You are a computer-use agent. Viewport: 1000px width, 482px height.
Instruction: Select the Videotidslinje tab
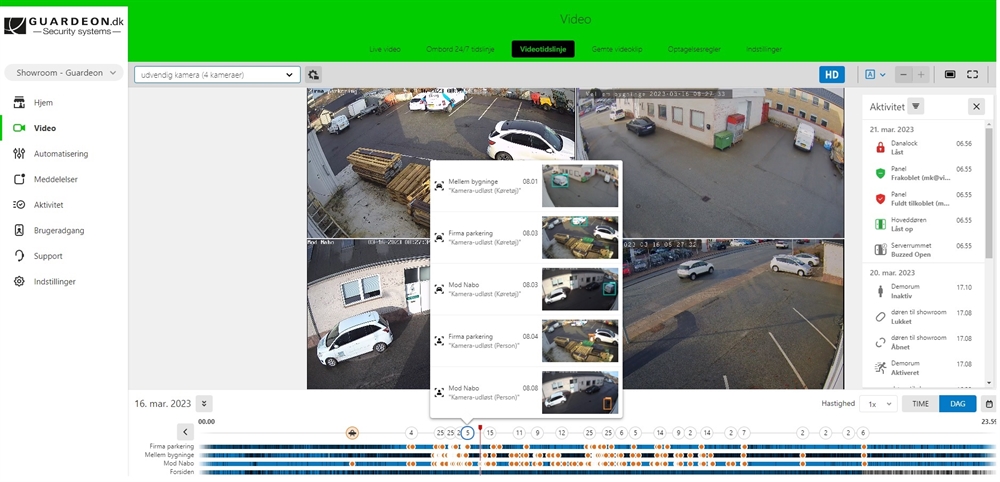[x=543, y=49]
